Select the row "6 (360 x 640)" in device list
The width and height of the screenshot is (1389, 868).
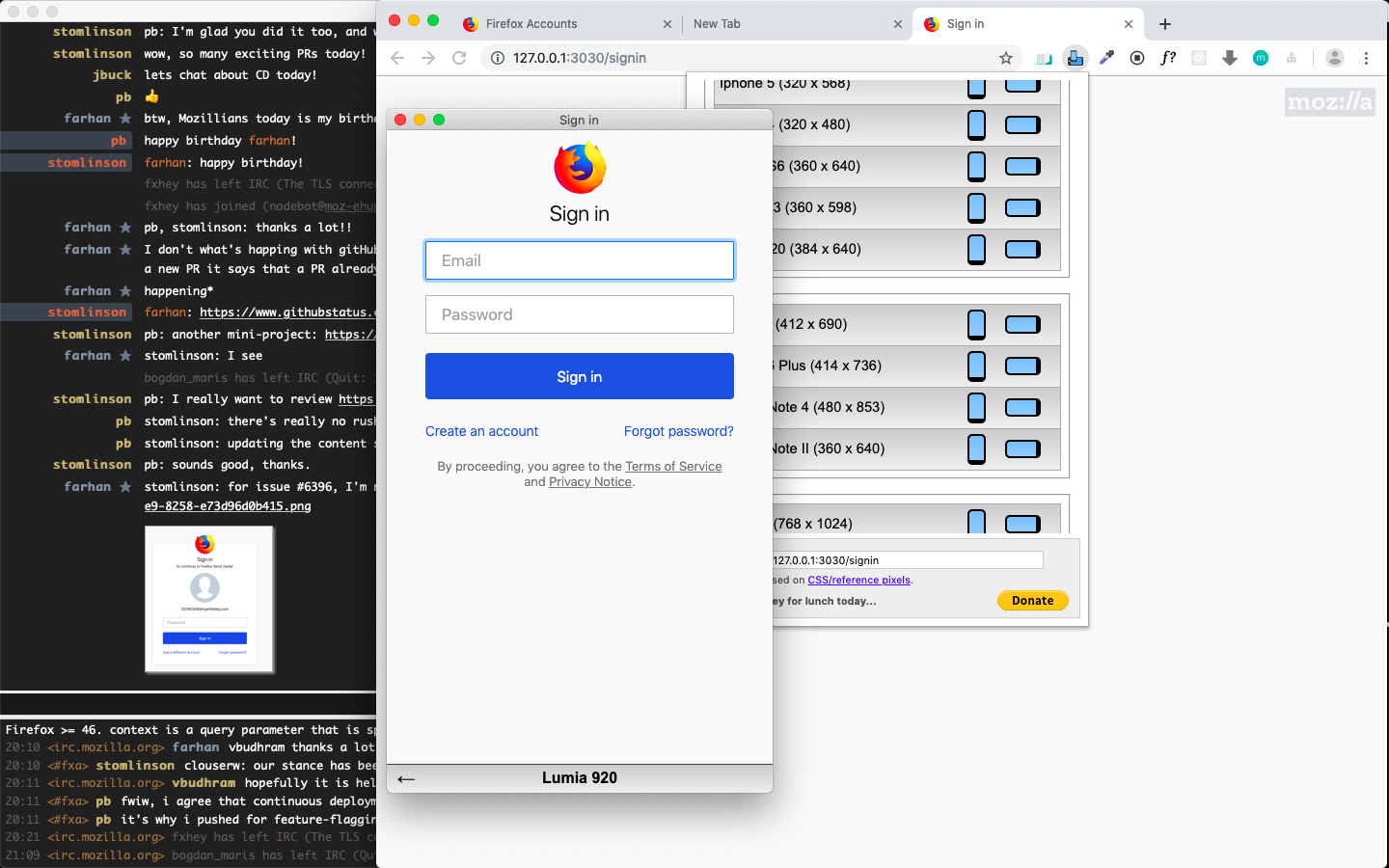916,166
